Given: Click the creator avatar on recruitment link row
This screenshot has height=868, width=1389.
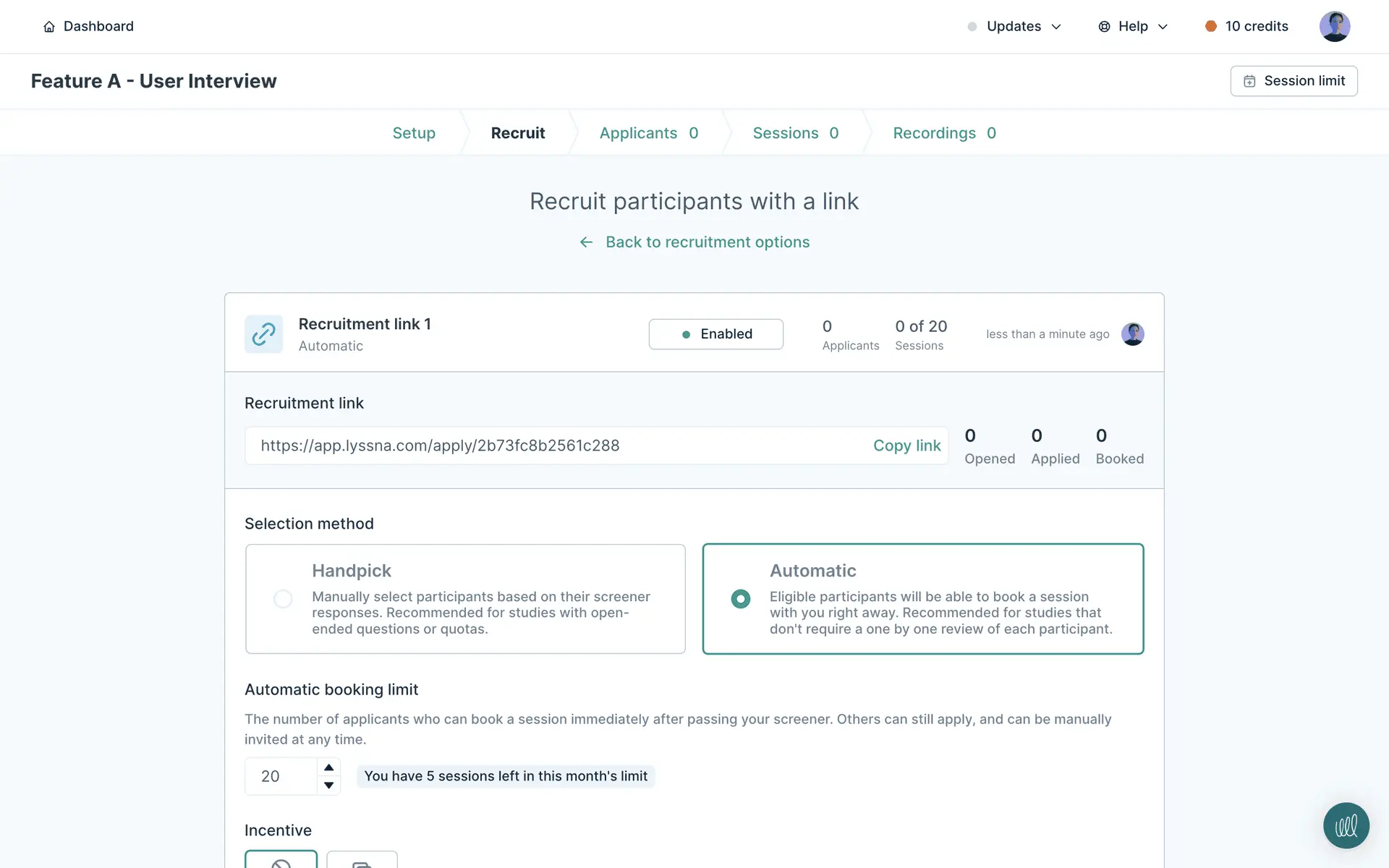Looking at the screenshot, I should [x=1132, y=334].
